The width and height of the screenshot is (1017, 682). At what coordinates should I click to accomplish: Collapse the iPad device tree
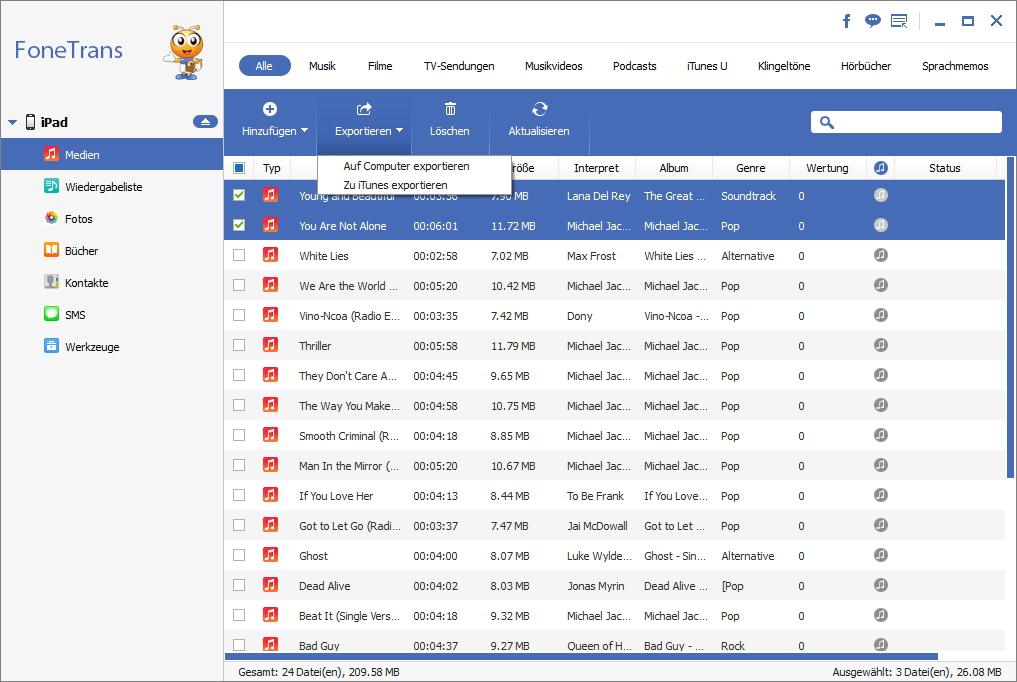12,123
